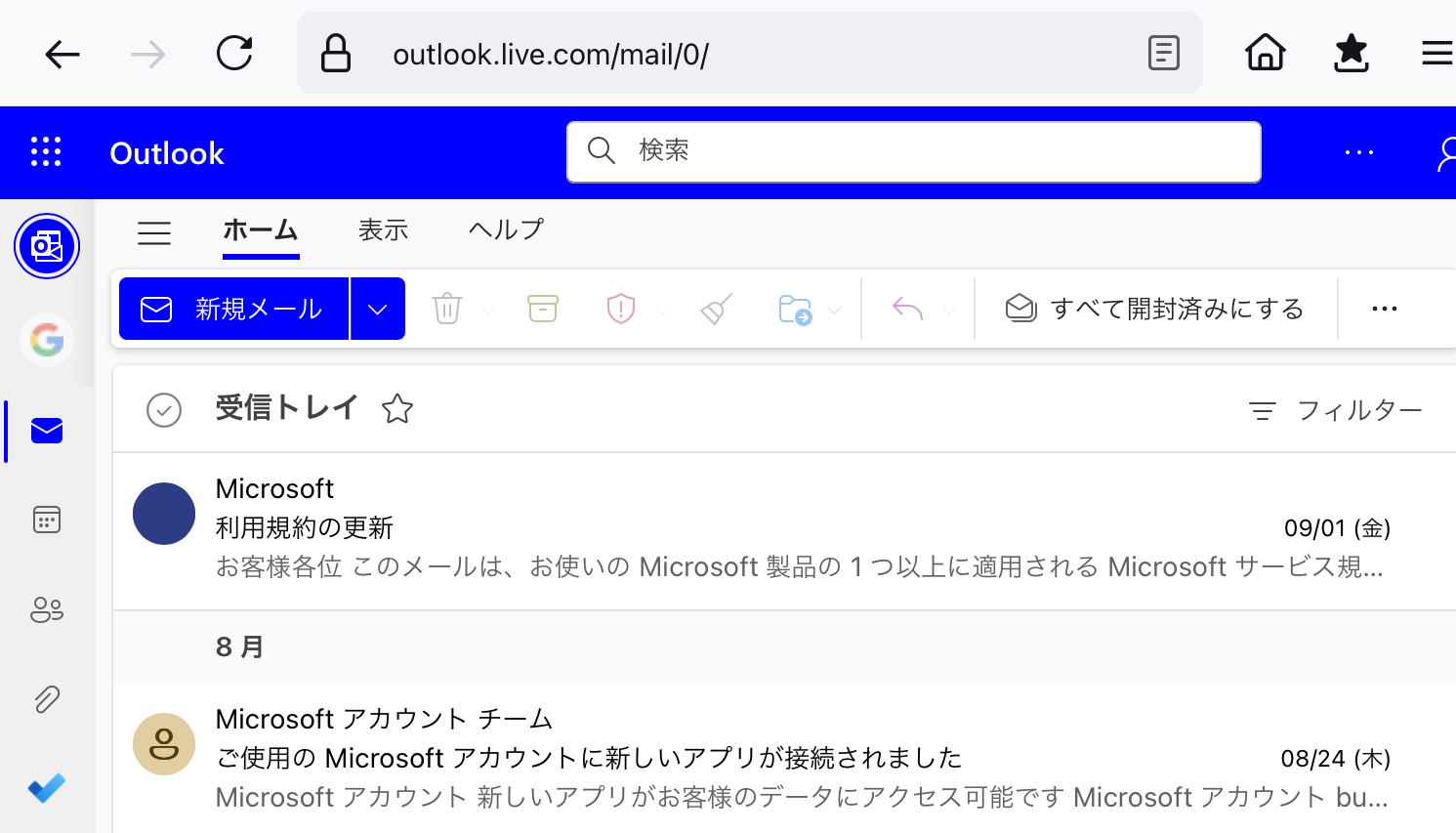Favorite the inbox with star icon
The height and width of the screenshot is (833, 1456).
397,408
